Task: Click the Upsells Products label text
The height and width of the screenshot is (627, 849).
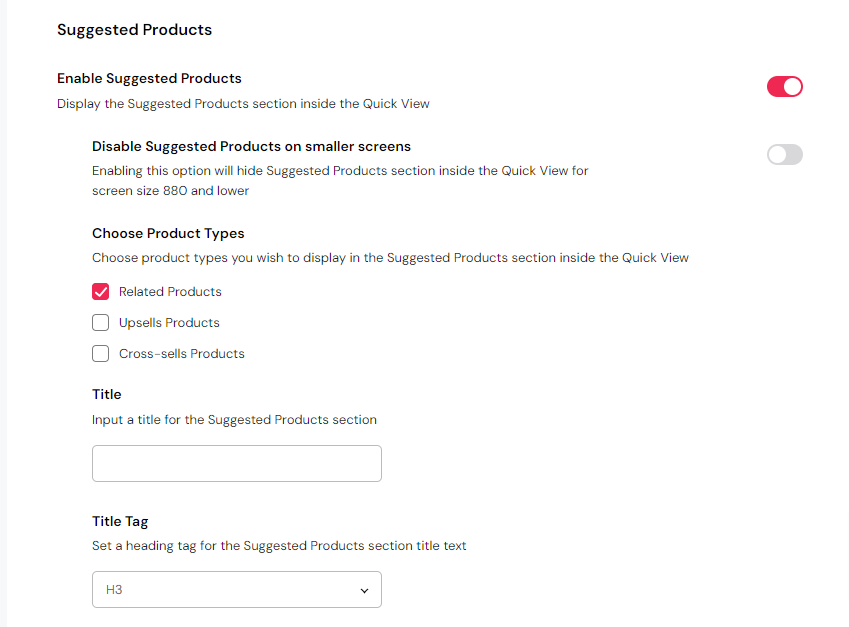Action: coord(169,323)
